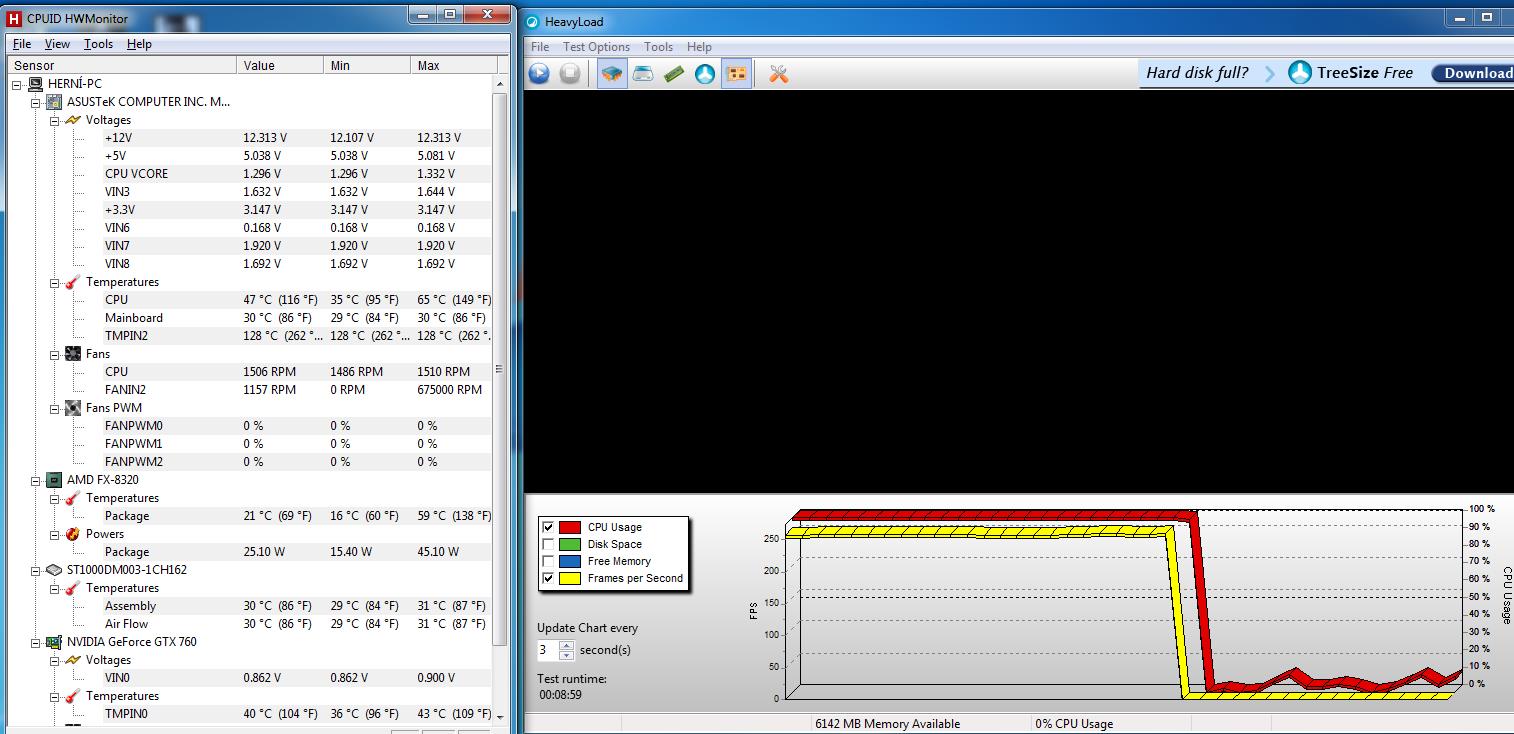Click the TreeSize toolbar icon in HeavyLoad
Image resolution: width=1514 pixels, height=734 pixels.
[x=705, y=73]
